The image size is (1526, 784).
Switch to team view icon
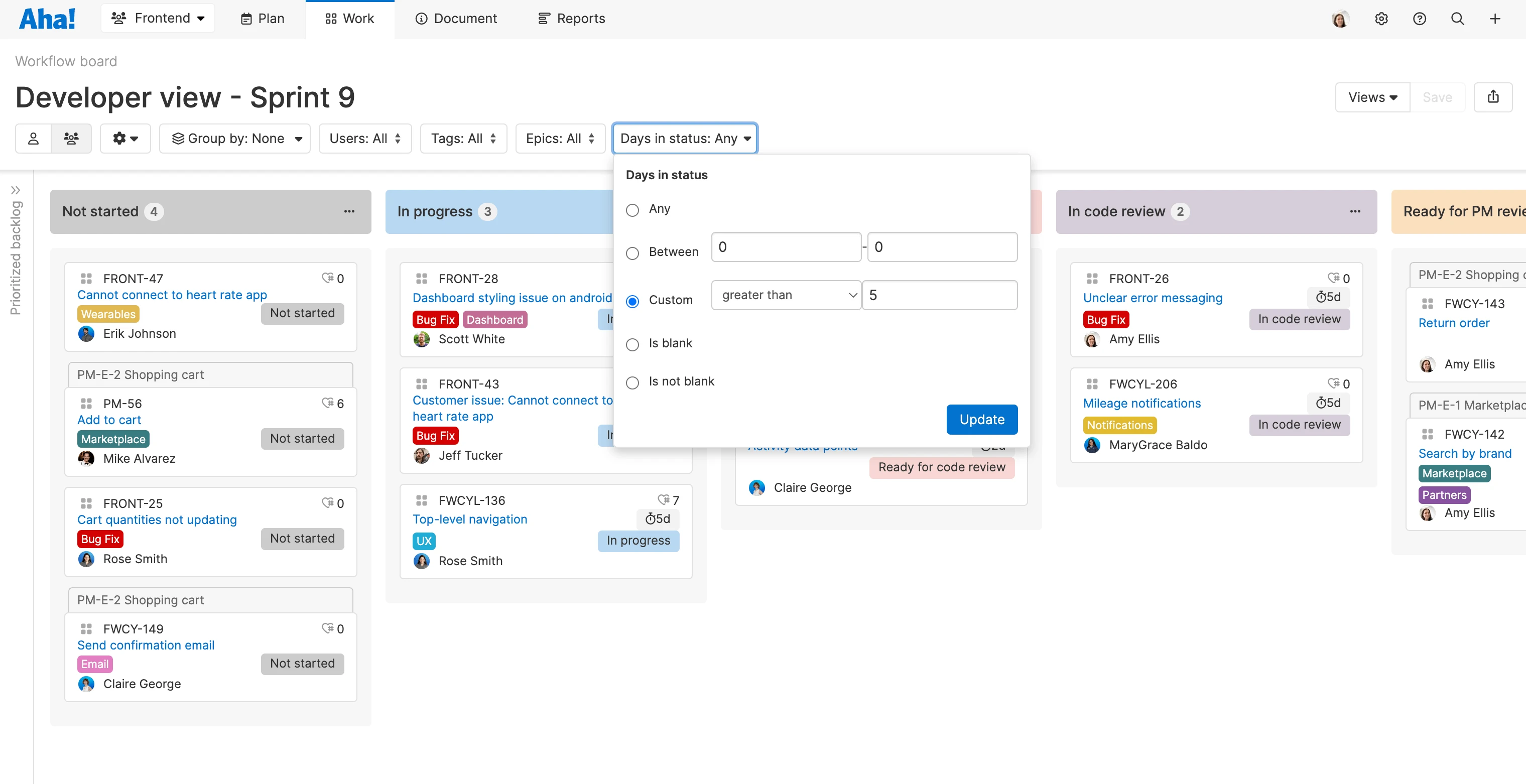tap(71, 139)
